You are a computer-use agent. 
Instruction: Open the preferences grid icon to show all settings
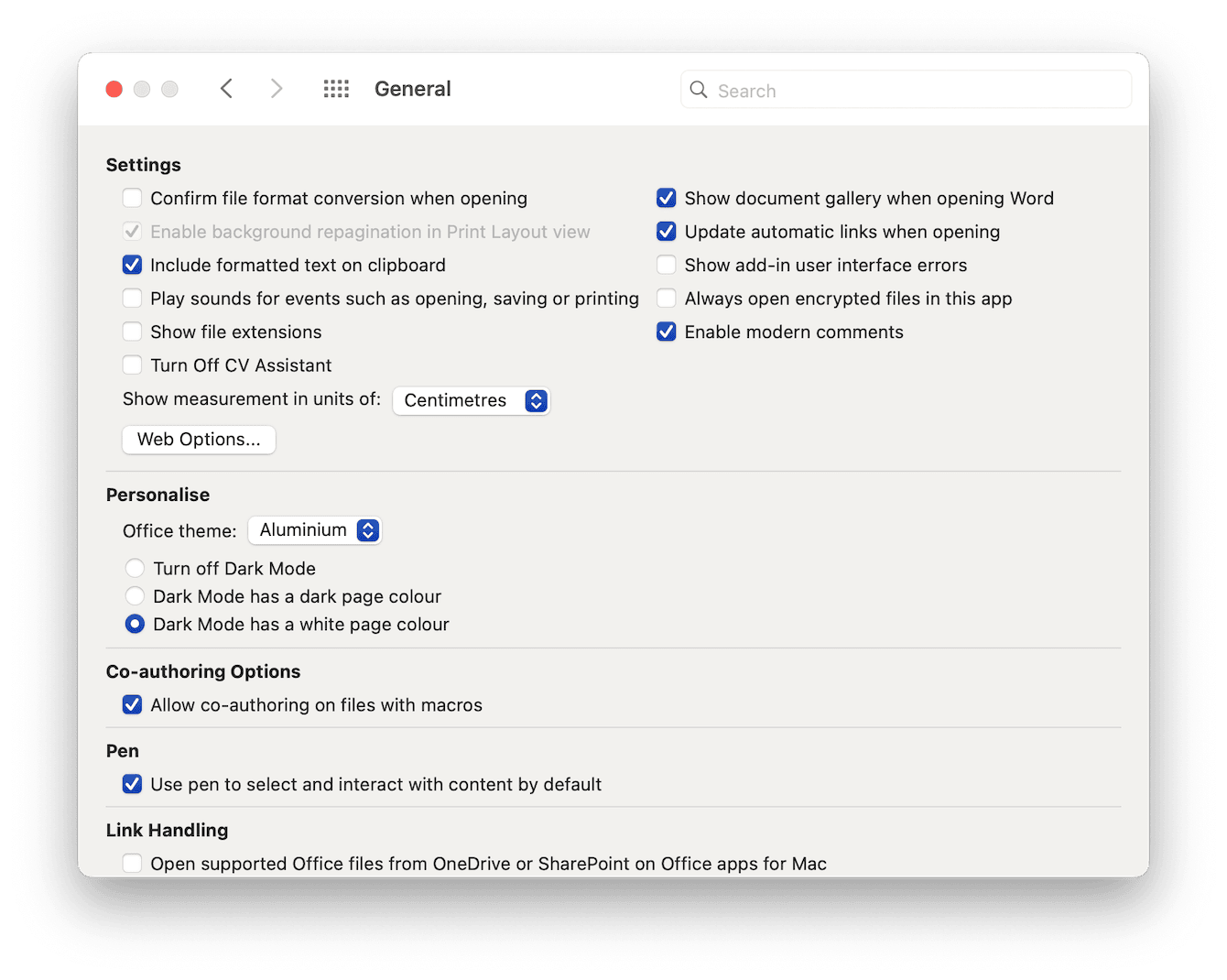click(x=336, y=88)
